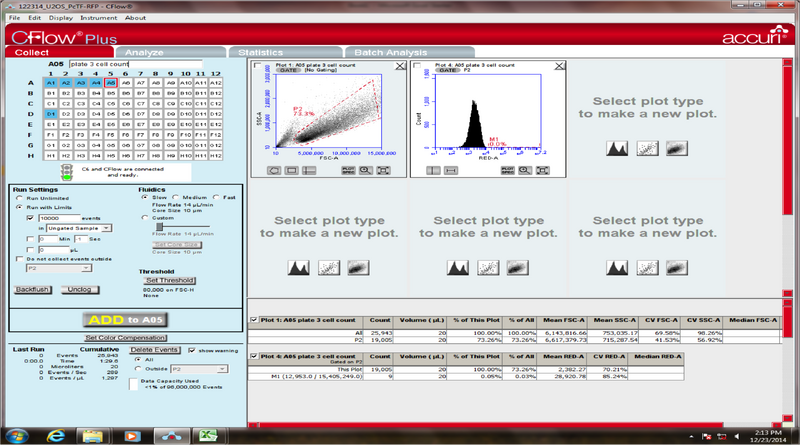Select the Run with Limits option
Image resolution: width=800 pixels, height=445 pixels.
(19, 207)
